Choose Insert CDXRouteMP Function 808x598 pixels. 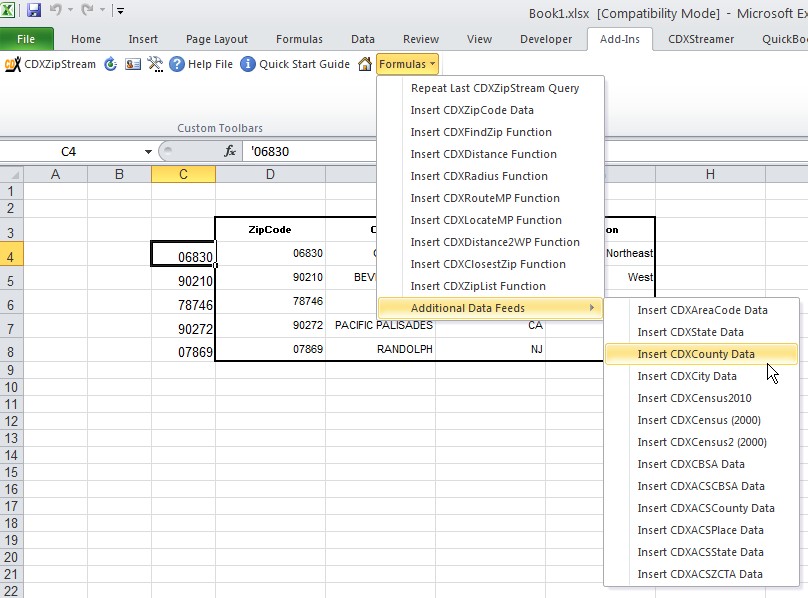(490, 198)
